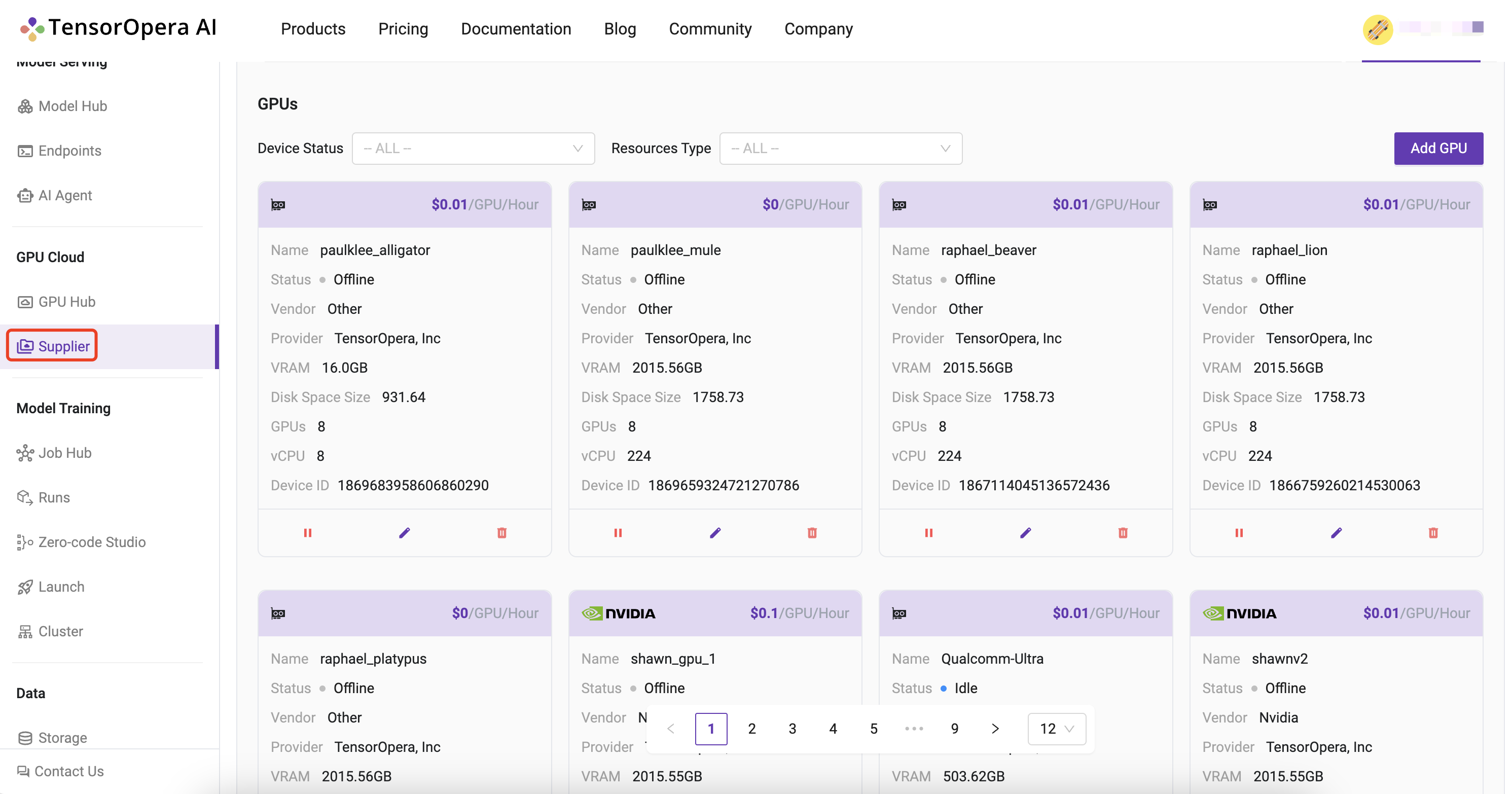The width and height of the screenshot is (1512, 794).
Task: Open Launch in sidebar
Action: tap(51, 587)
